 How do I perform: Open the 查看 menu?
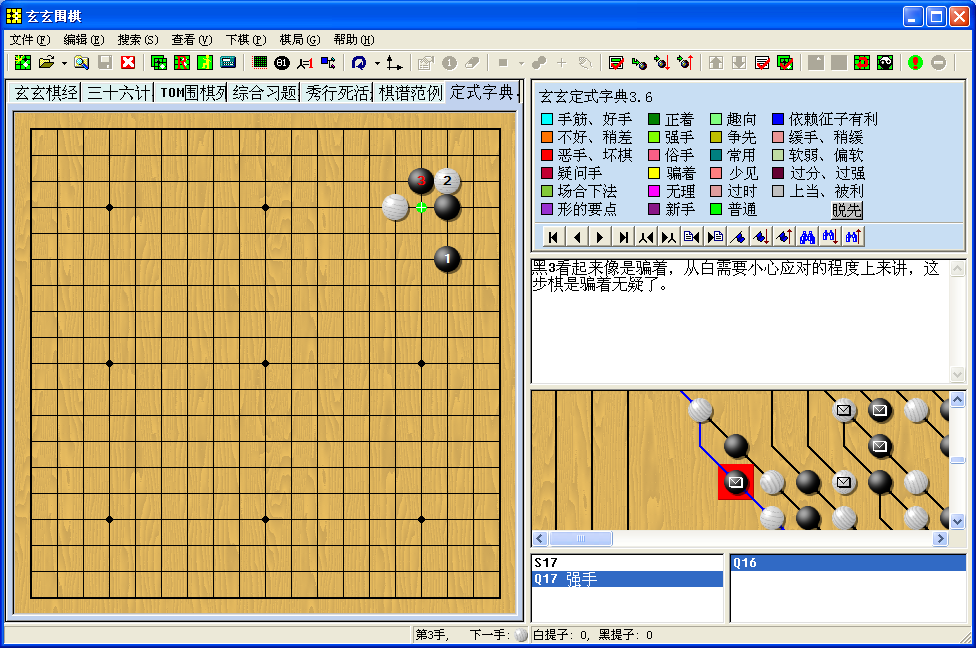(x=192, y=40)
